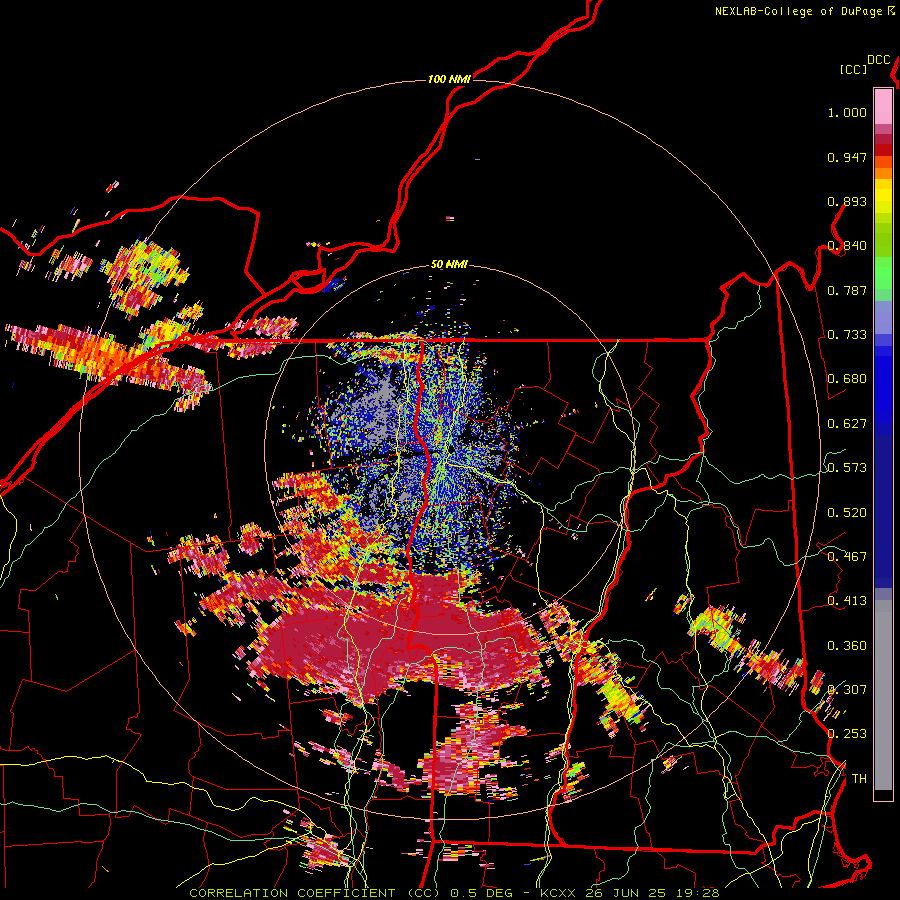Image resolution: width=900 pixels, height=900 pixels.
Task: Click the 0.627 scale value
Action: tap(847, 424)
